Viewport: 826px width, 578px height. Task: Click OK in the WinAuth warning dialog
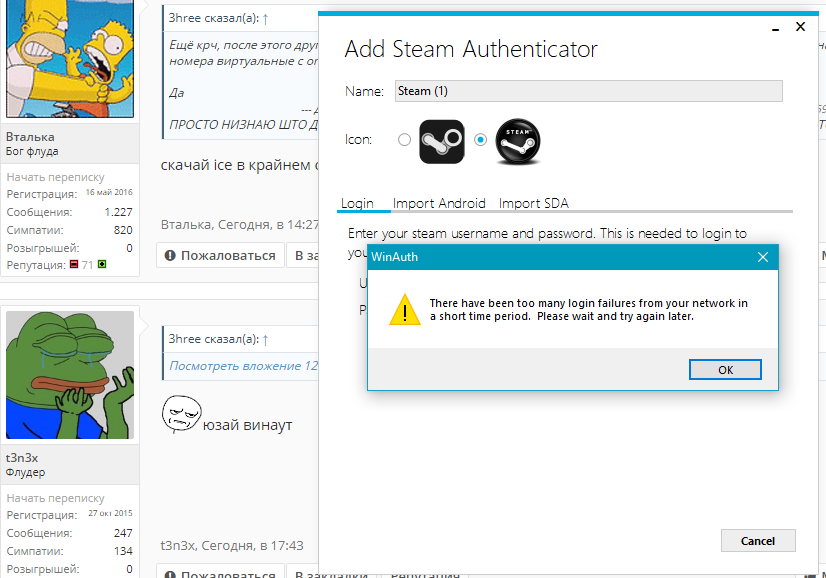coord(725,369)
